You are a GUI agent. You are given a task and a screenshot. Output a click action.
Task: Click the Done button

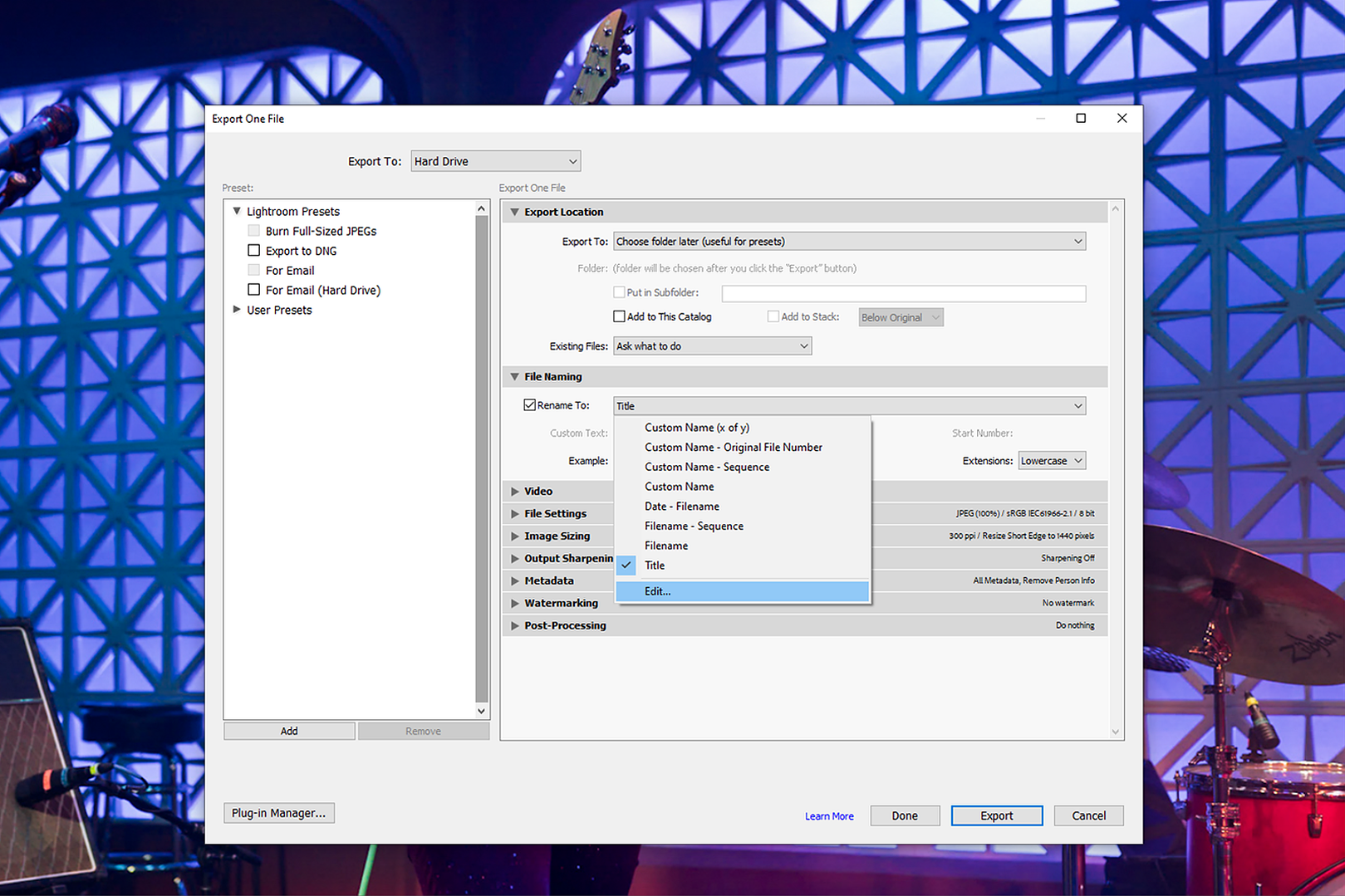tap(905, 815)
